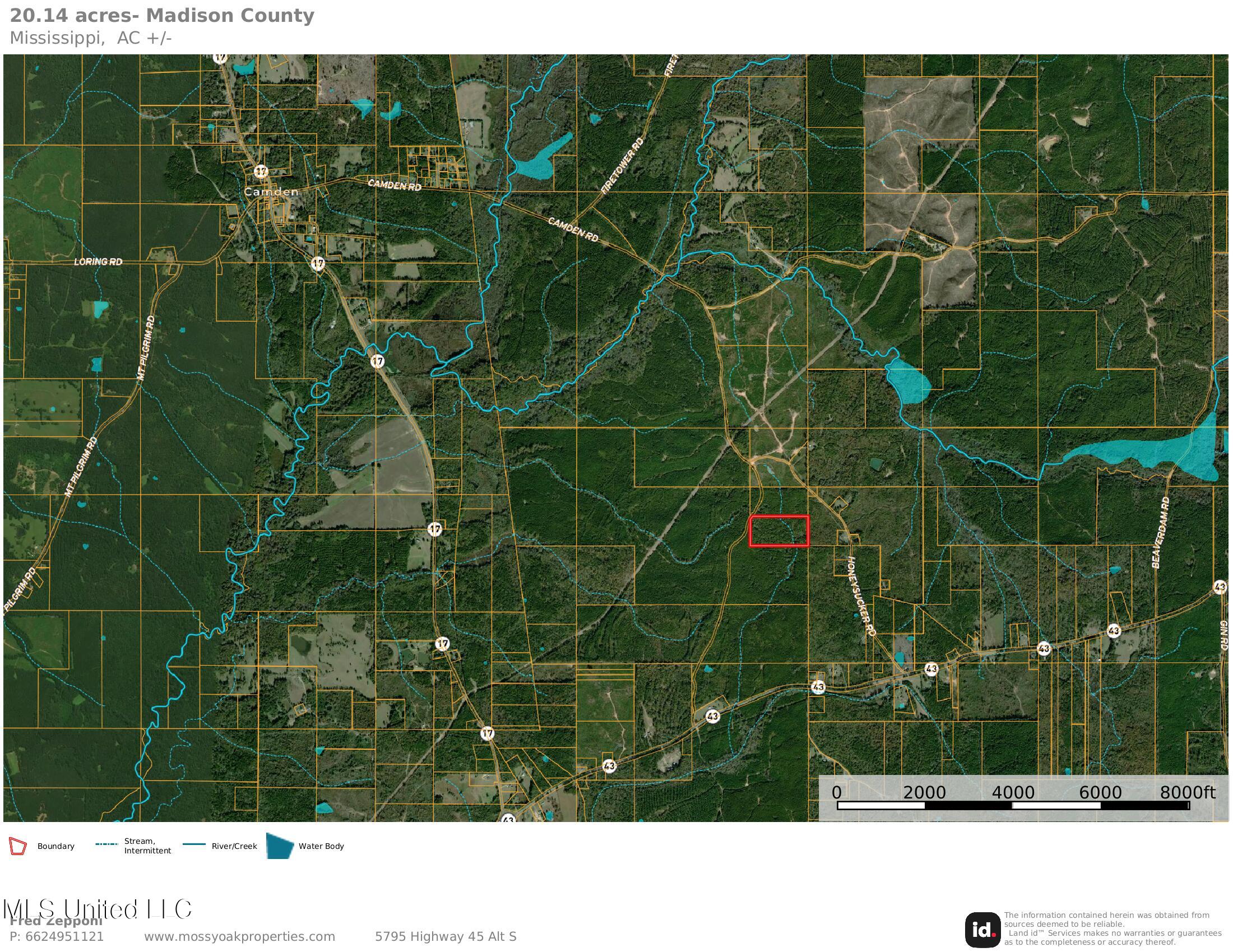Click the legend text 'River/Creek'

click(x=234, y=846)
